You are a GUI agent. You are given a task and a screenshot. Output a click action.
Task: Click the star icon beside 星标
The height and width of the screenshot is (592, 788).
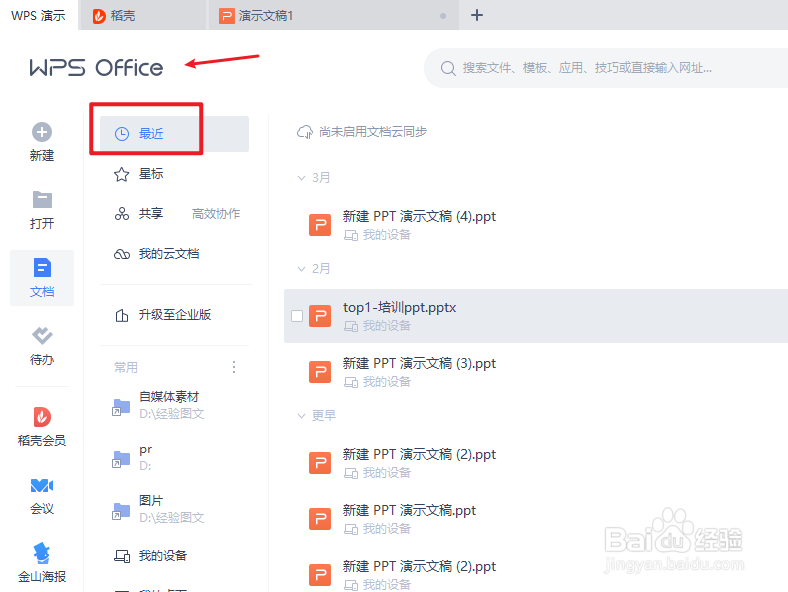pyautogui.click(x=122, y=174)
